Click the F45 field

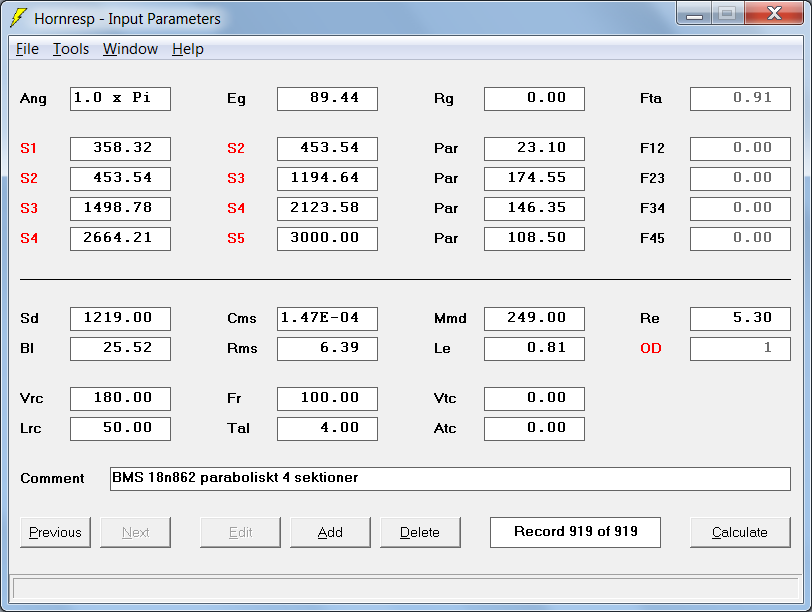(x=740, y=239)
